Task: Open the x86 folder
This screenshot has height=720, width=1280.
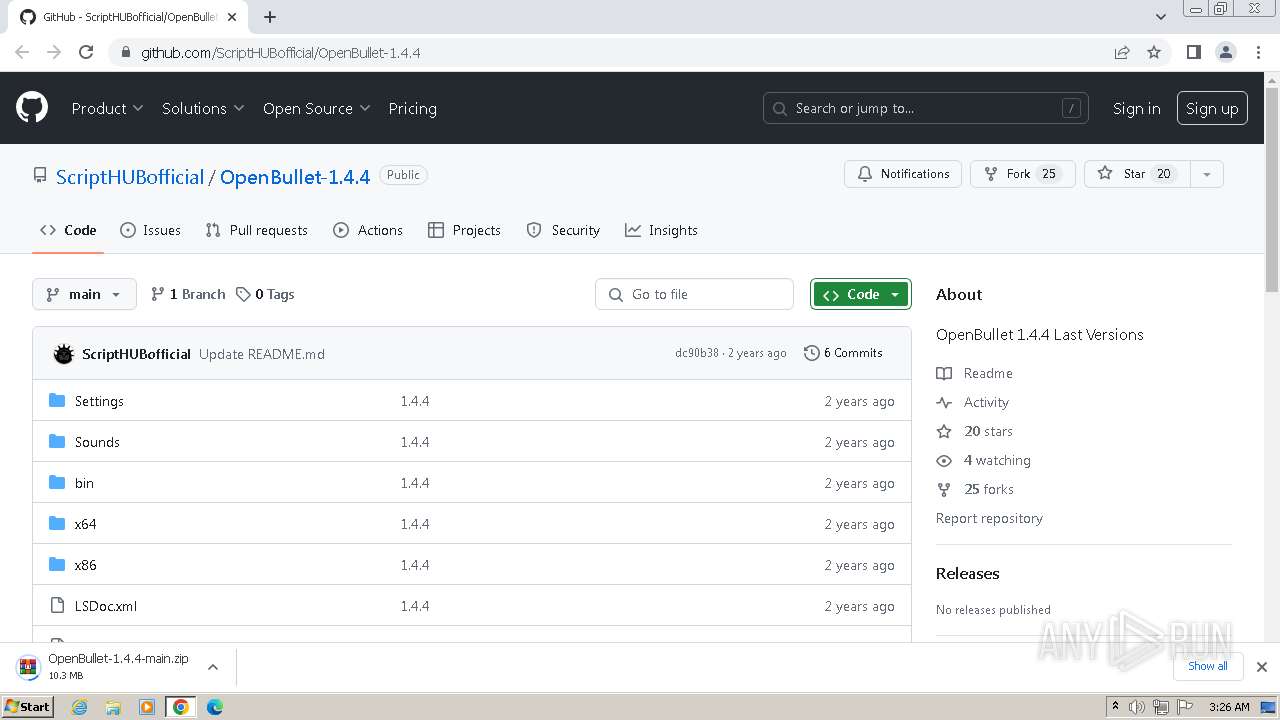Action: [x=85, y=565]
